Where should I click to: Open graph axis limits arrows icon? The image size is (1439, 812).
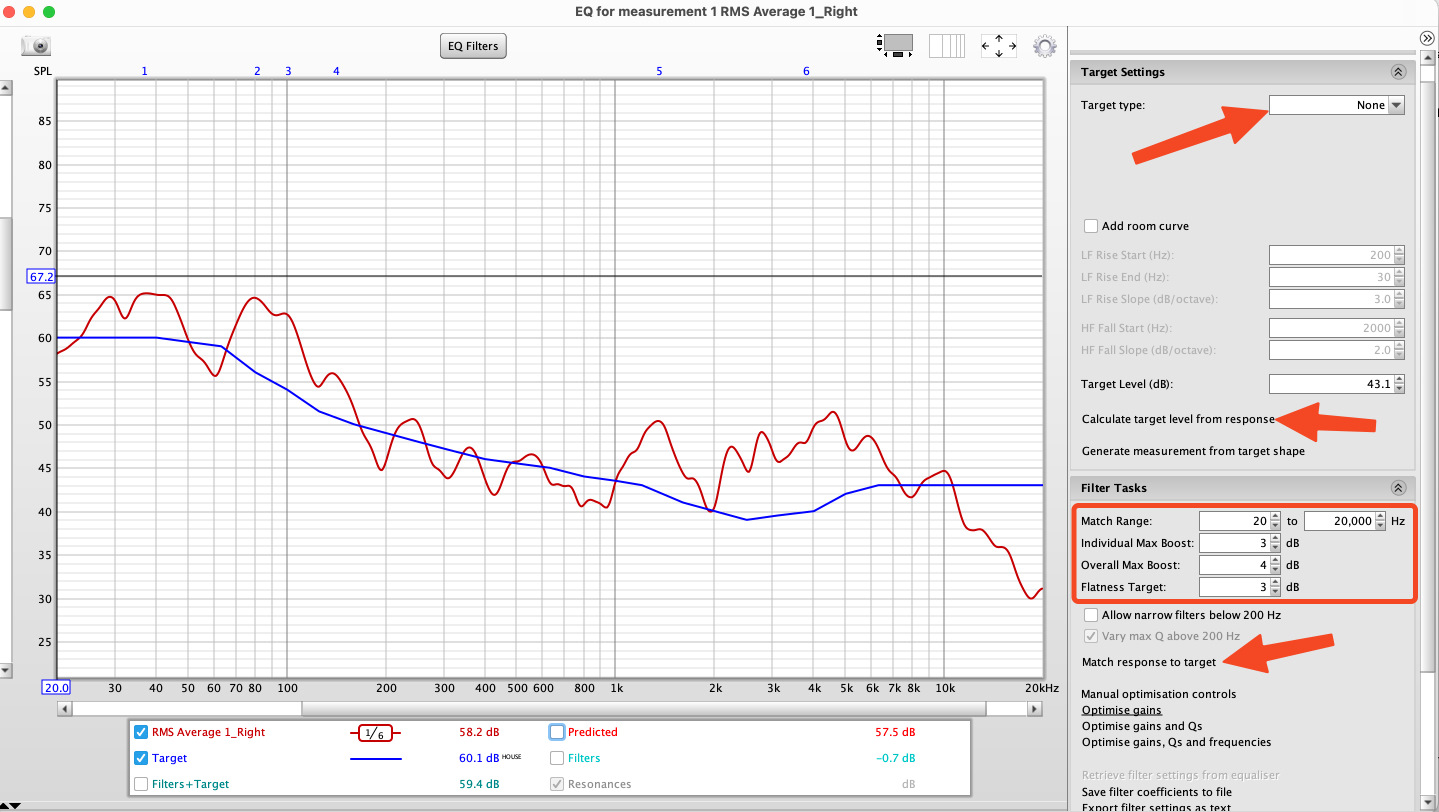[x=999, y=46]
